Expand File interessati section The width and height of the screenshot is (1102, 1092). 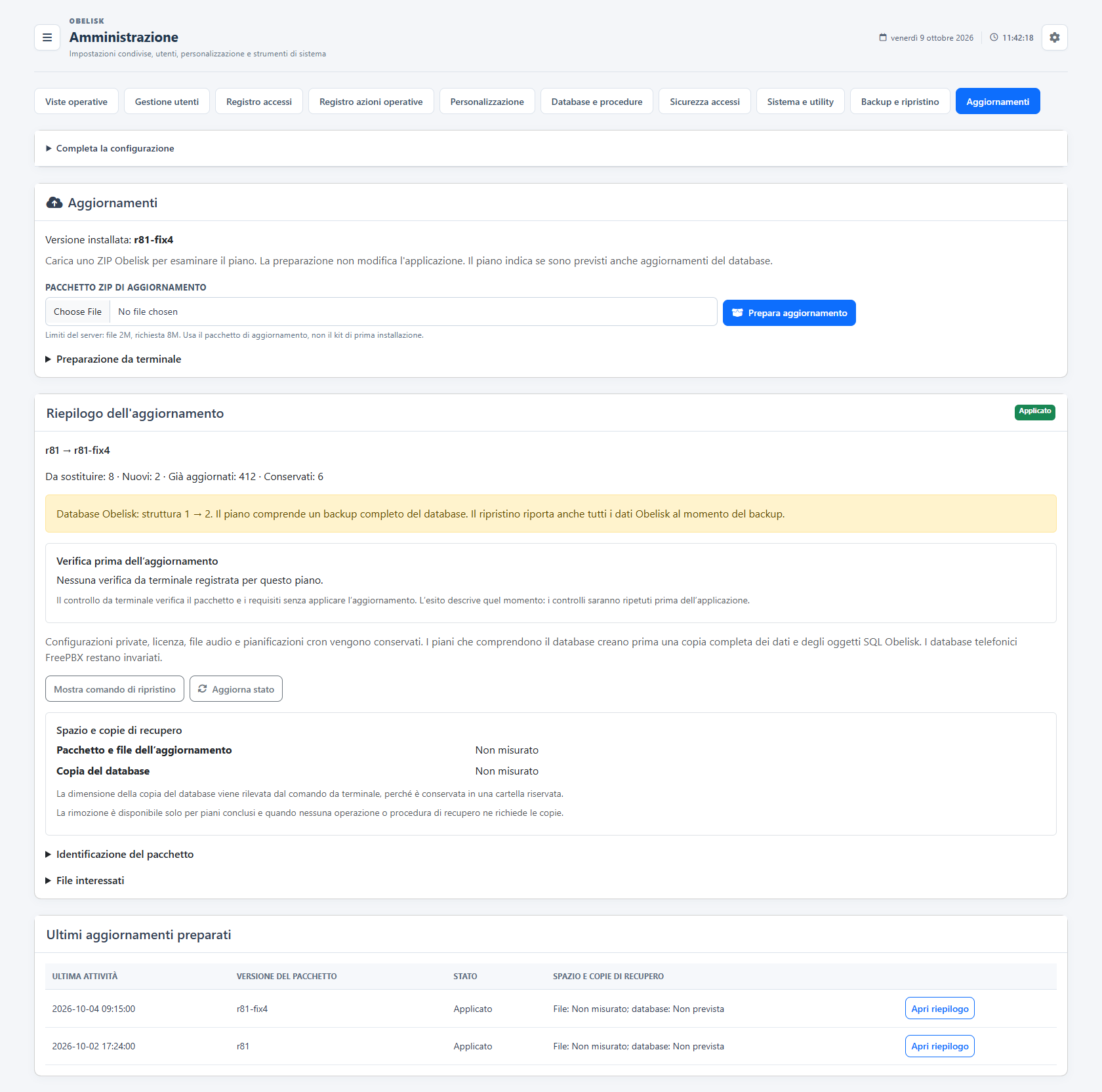pos(85,880)
